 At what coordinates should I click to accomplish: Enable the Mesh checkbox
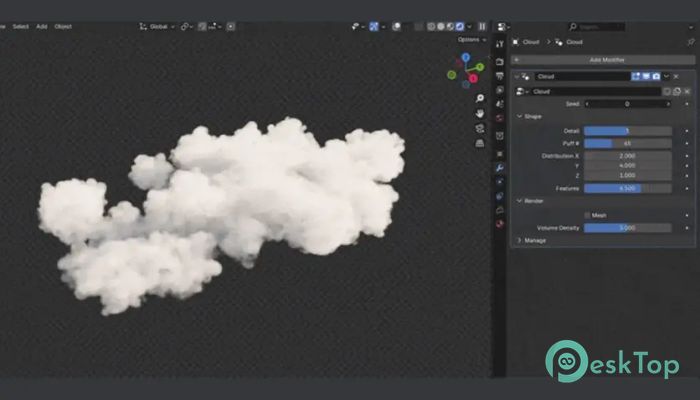tap(588, 215)
